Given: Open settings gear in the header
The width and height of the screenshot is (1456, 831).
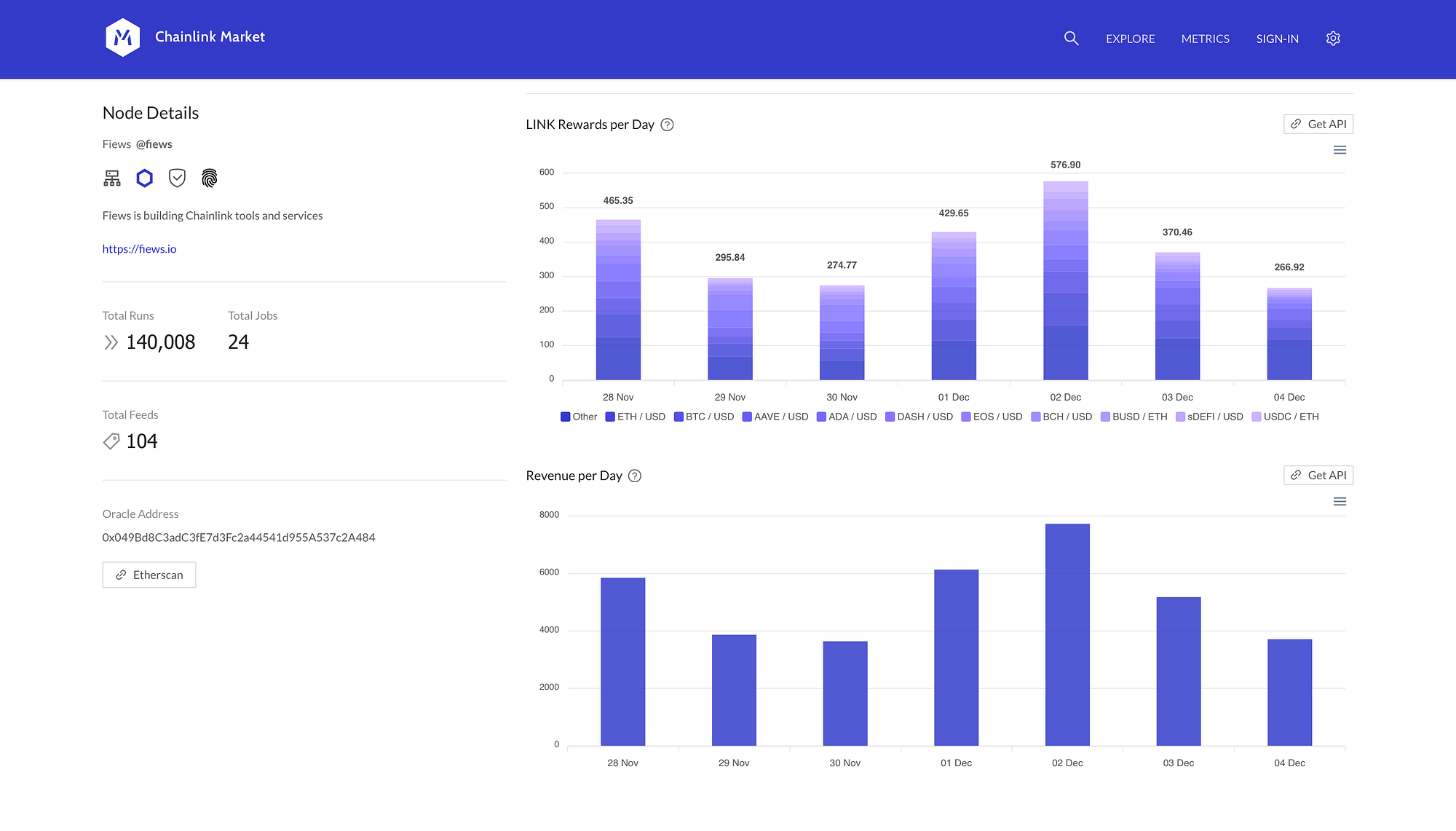Looking at the screenshot, I should pyautogui.click(x=1333, y=39).
